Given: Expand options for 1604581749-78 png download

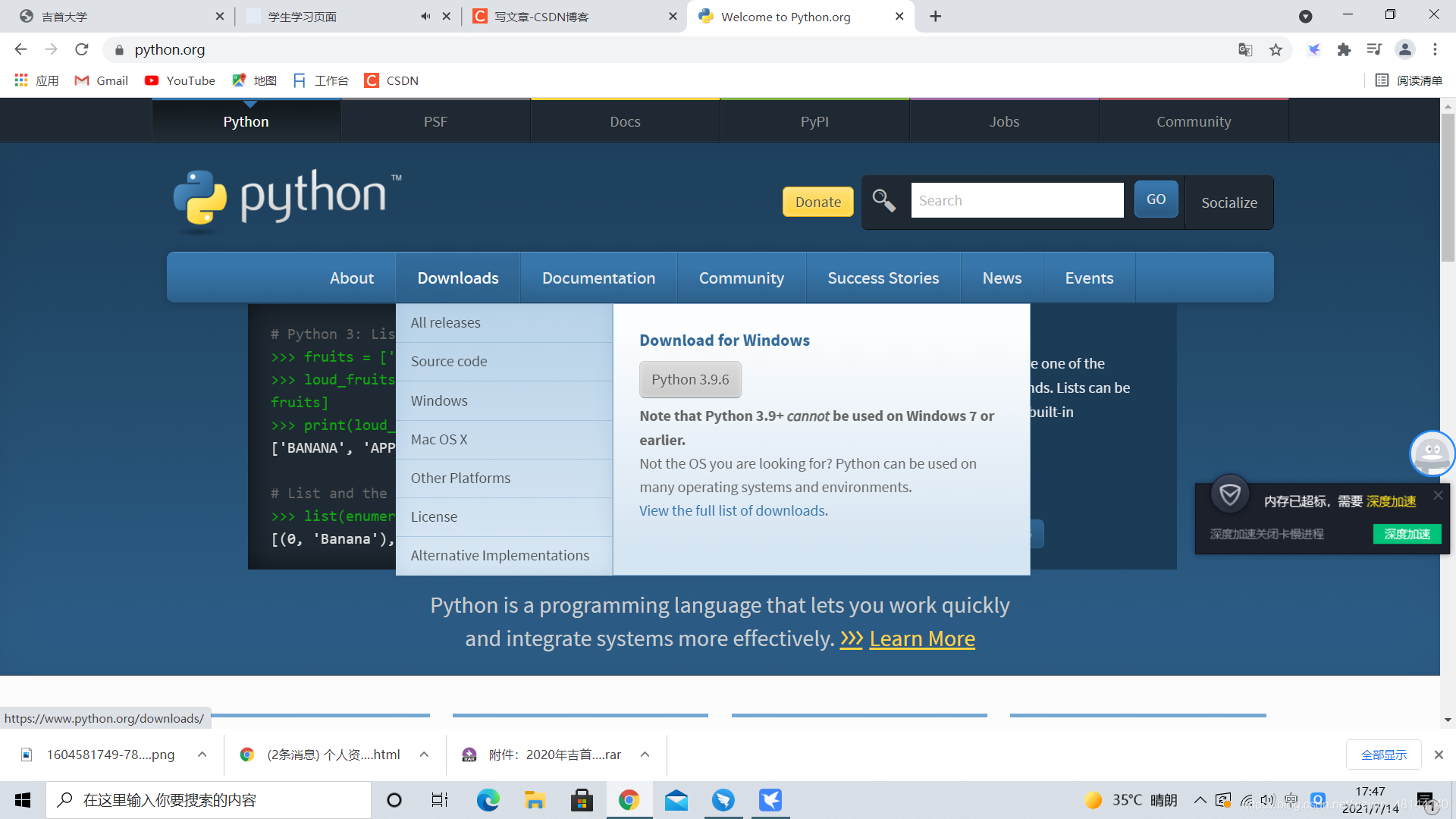Looking at the screenshot, I should (202, 755).
